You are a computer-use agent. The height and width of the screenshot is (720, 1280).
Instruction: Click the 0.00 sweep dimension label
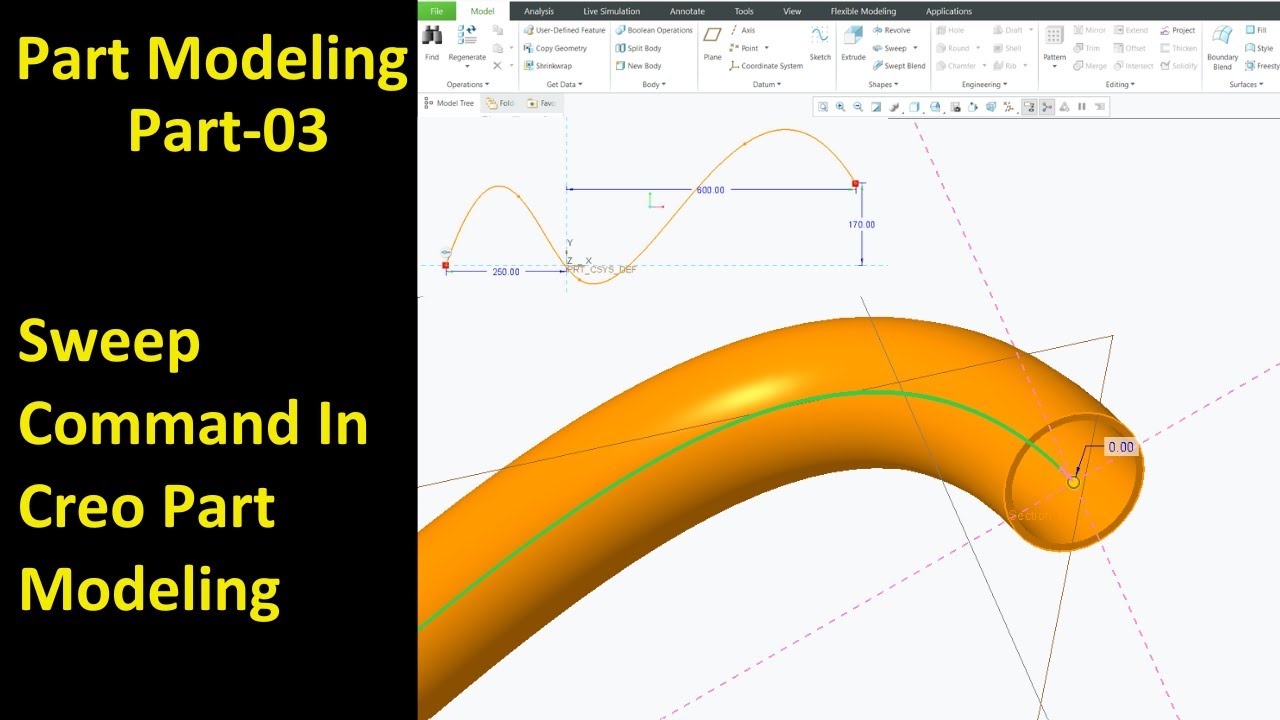tap(1121, 447)
